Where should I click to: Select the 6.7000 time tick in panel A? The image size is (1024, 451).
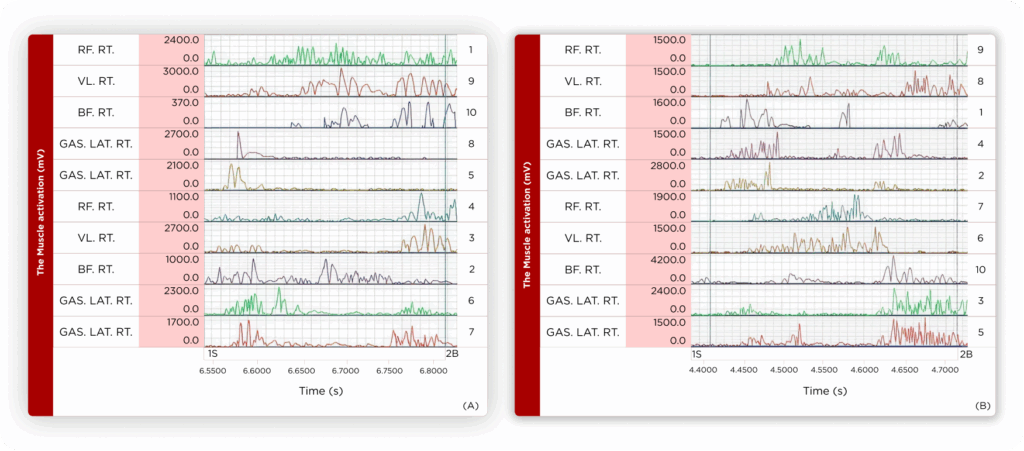[346, 370]
